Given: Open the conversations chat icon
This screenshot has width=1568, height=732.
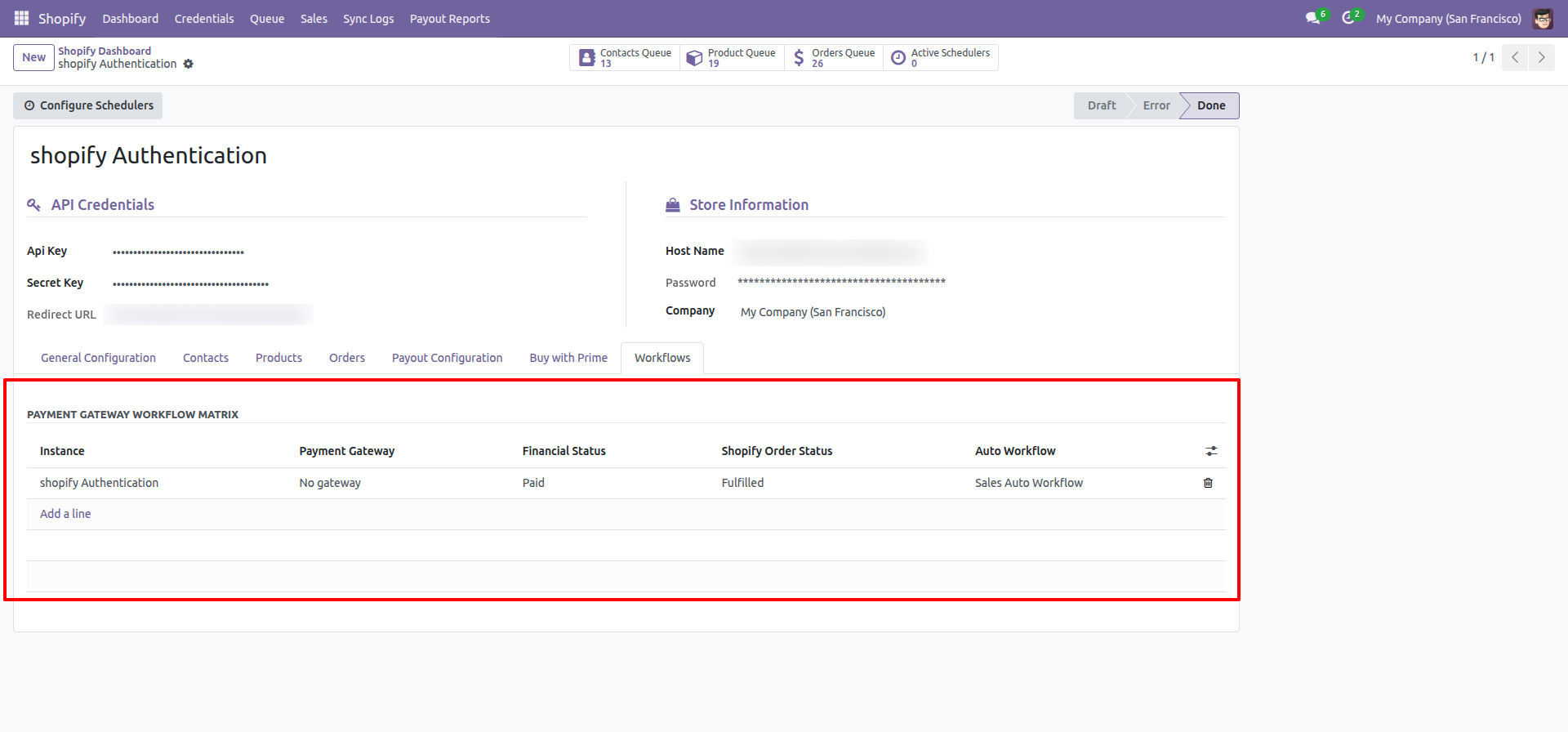Looking at the screenshot, I should point(1312,18).
